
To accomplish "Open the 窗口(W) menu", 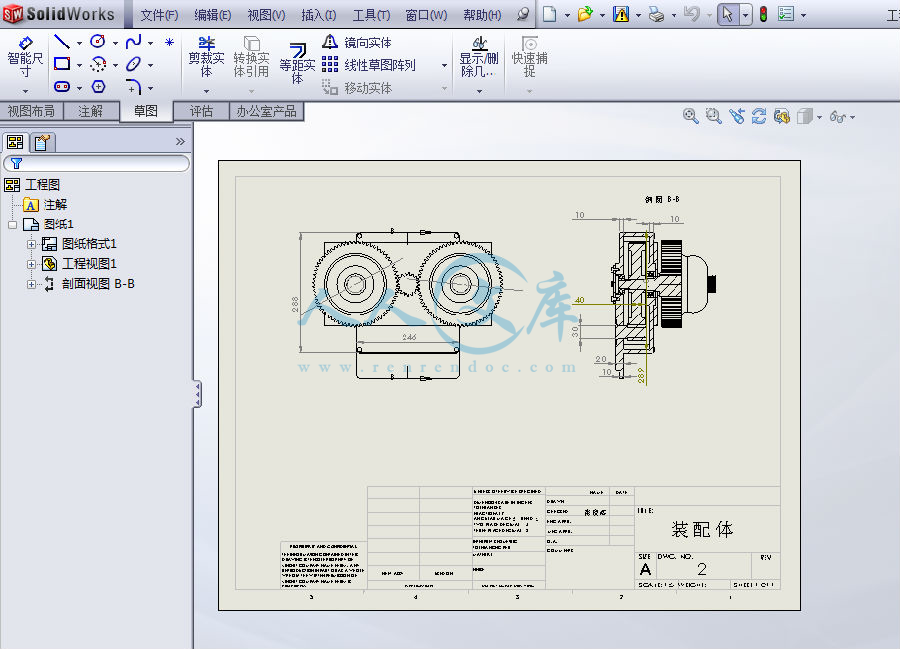I will [426, 15].
